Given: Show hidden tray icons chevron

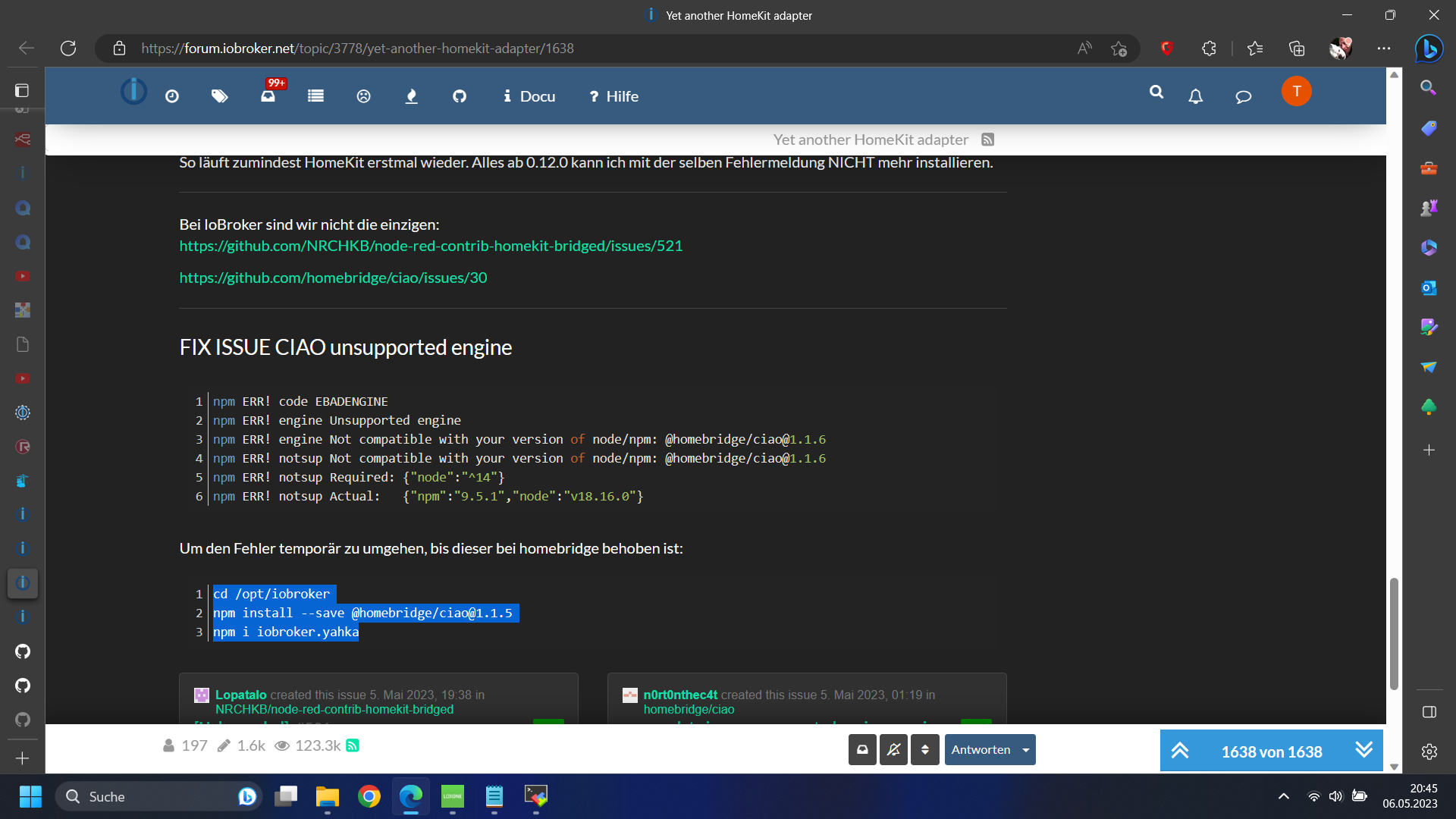Looking at the screenshot, I should pyautogui.click(x=1283, y=796).
